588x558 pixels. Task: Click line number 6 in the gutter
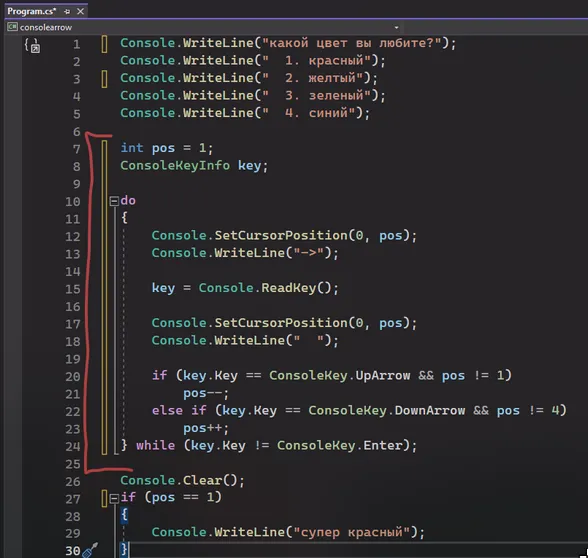click(x=76, y=132)
